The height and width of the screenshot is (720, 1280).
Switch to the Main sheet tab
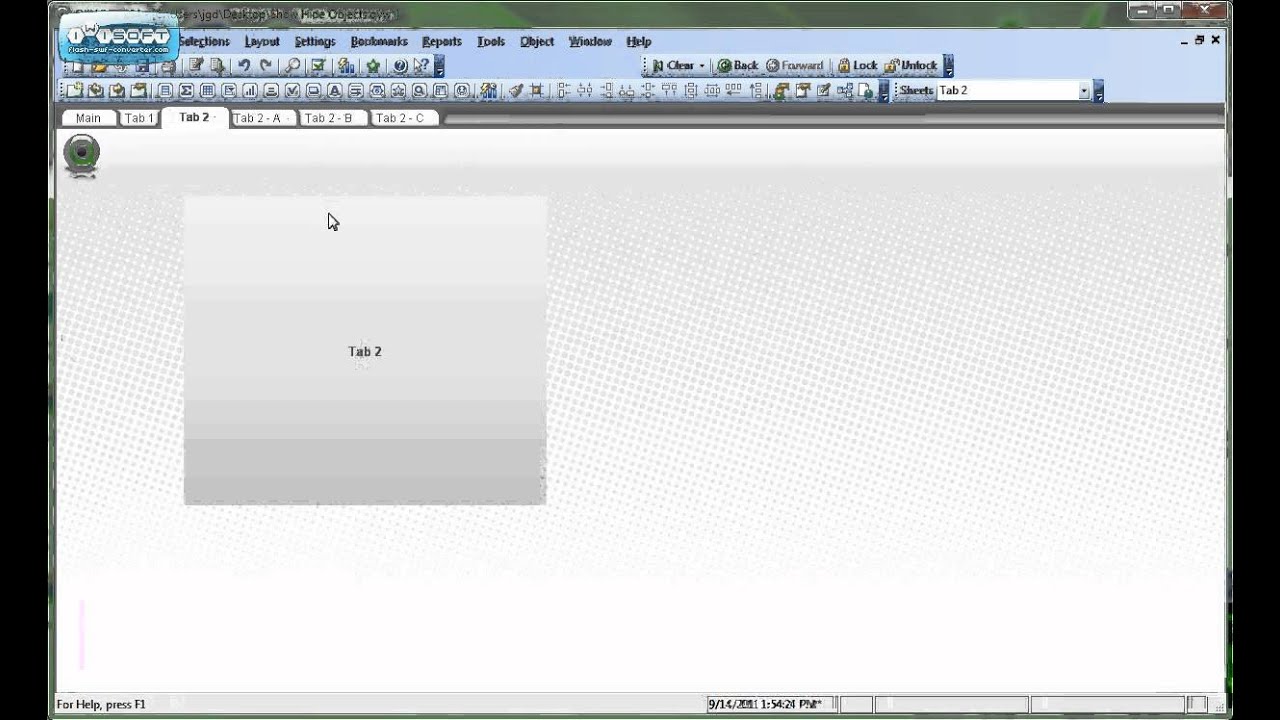click(88, 118)
